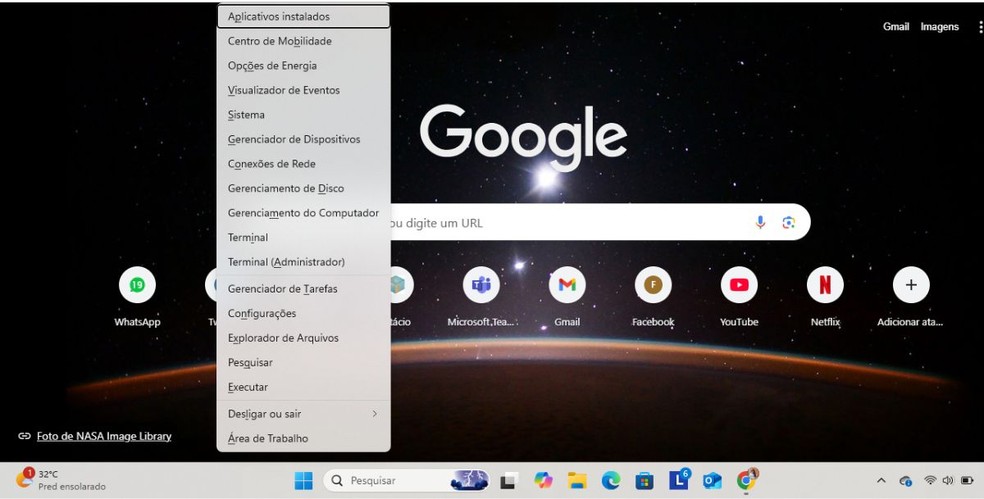This screenshot has width=984, height=499.
Task: Select Gerenciador de Tarefas
Action: [282, 289]
